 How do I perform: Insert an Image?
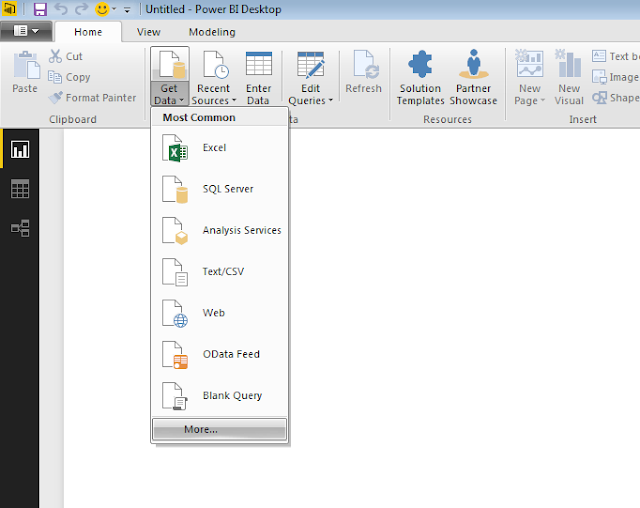pyautogui.click(x=615, y=77)
